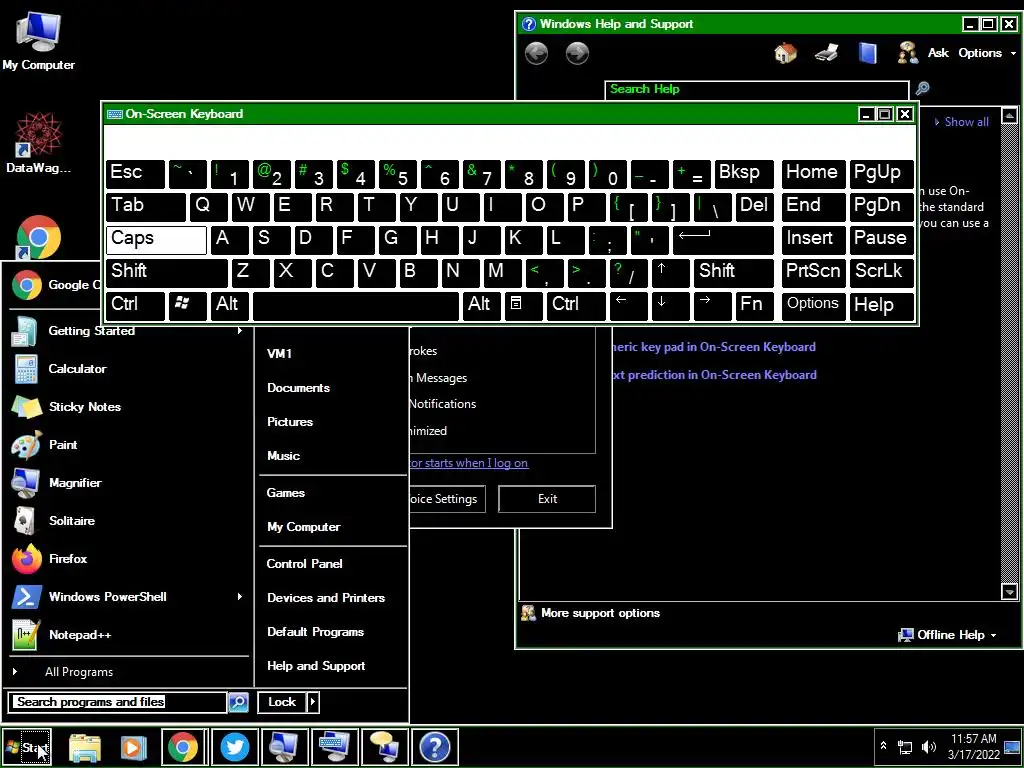Viewport: 1024px width, 768px height.
Task: Toggle the Caps key on keyboard
Action: 156,239
